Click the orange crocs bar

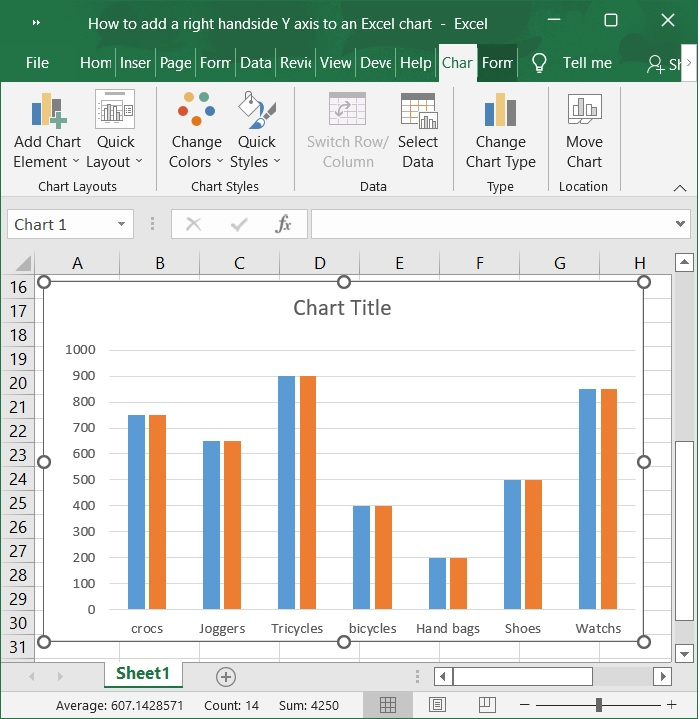tap(157, 512)
